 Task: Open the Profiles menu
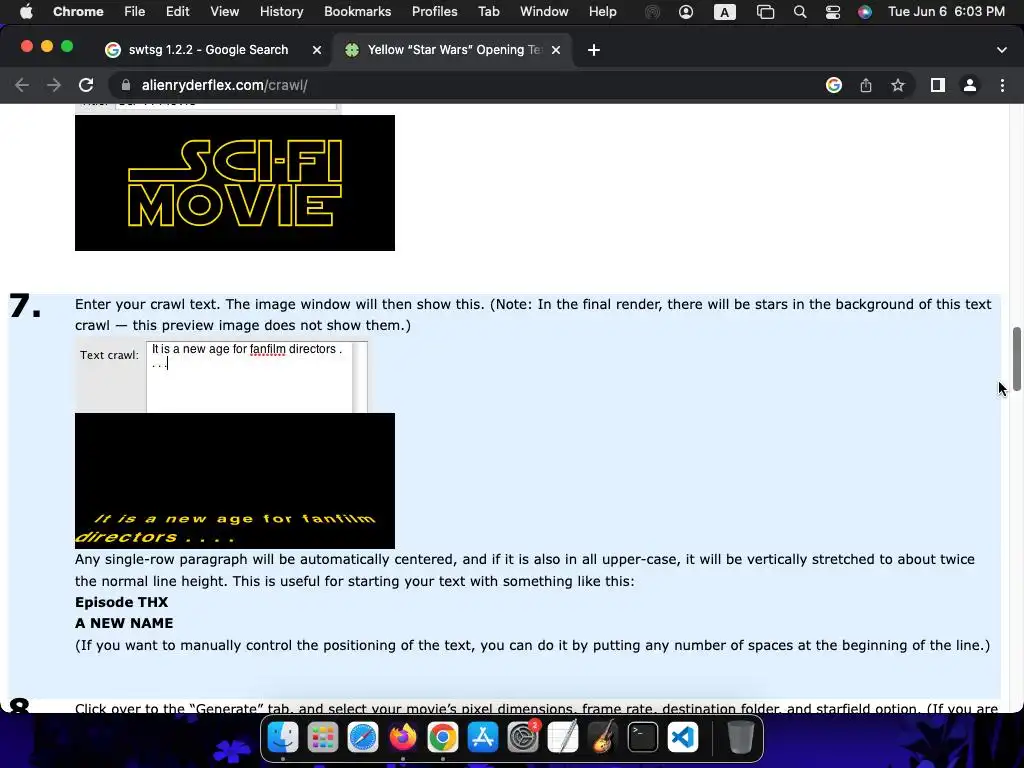coord(434,12)
